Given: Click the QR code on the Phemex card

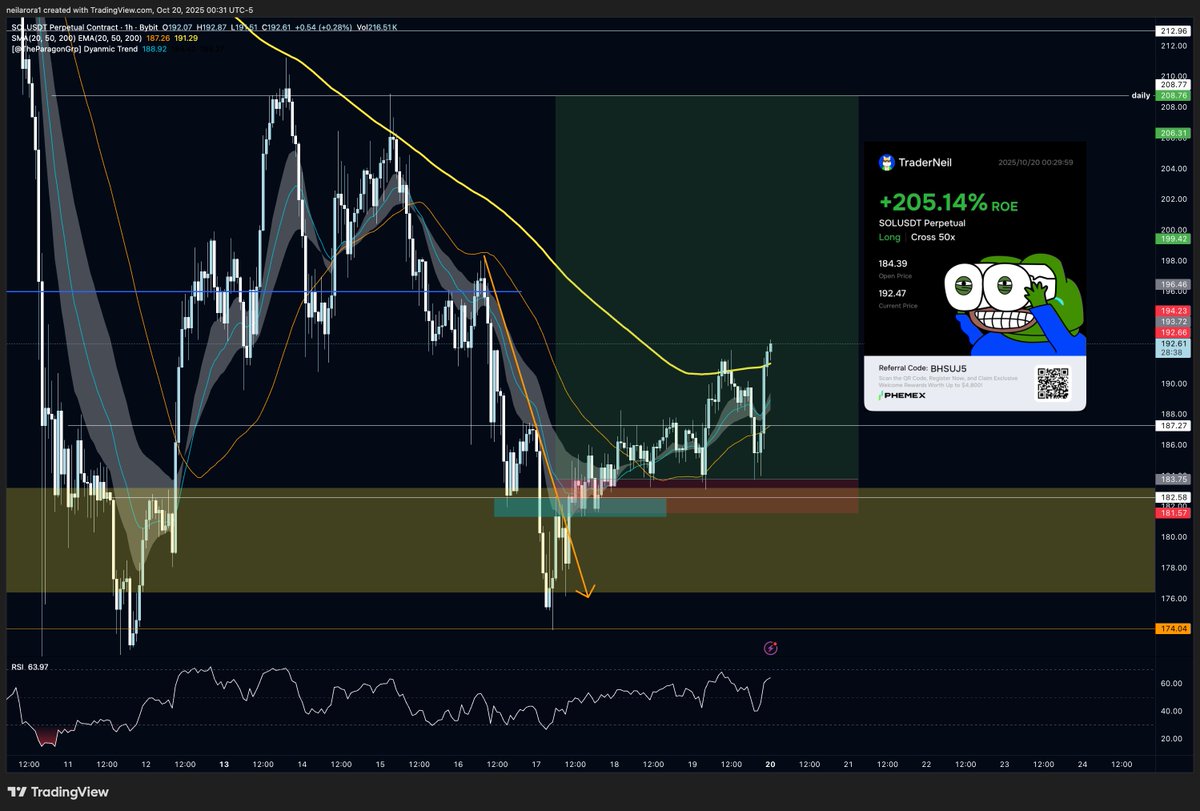Looking at the screenshot, I should 1052,383.
